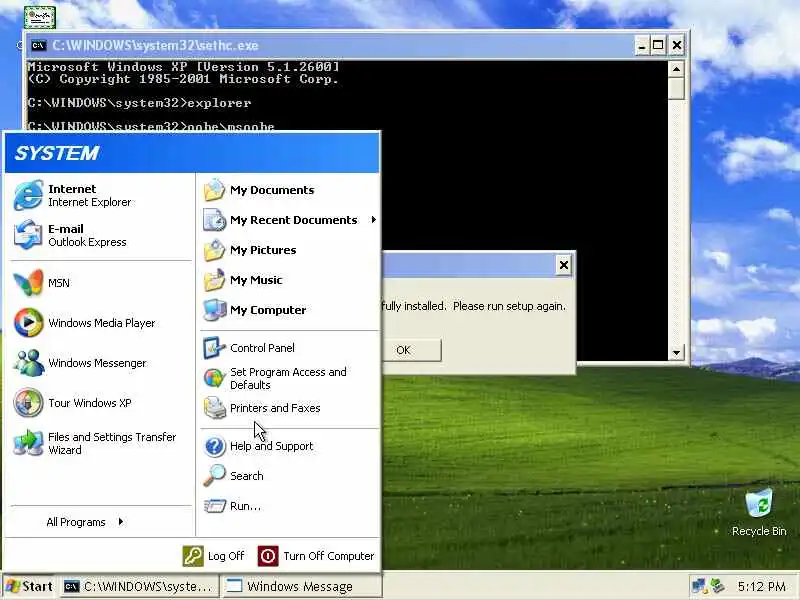Click Set Program Access and Defaults icon
Screen dimensions: 800x600
[214, 378]
